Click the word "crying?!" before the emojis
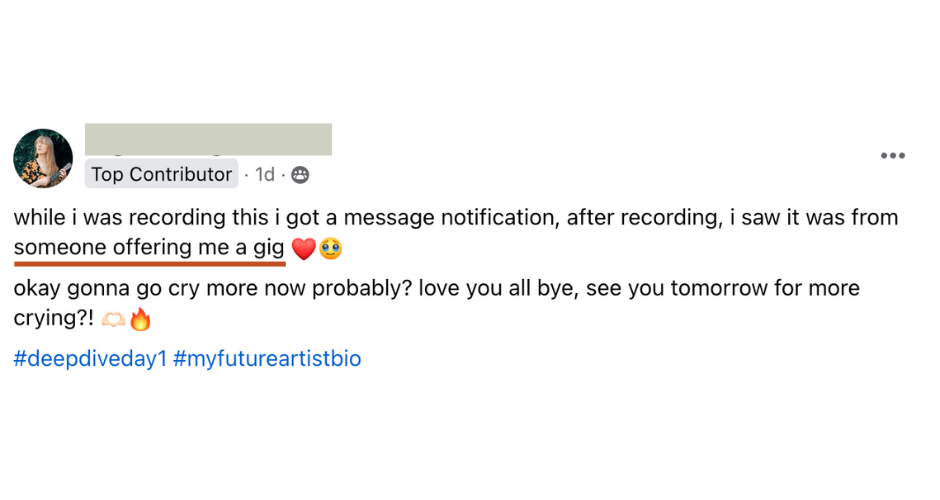 click(52, 319)
